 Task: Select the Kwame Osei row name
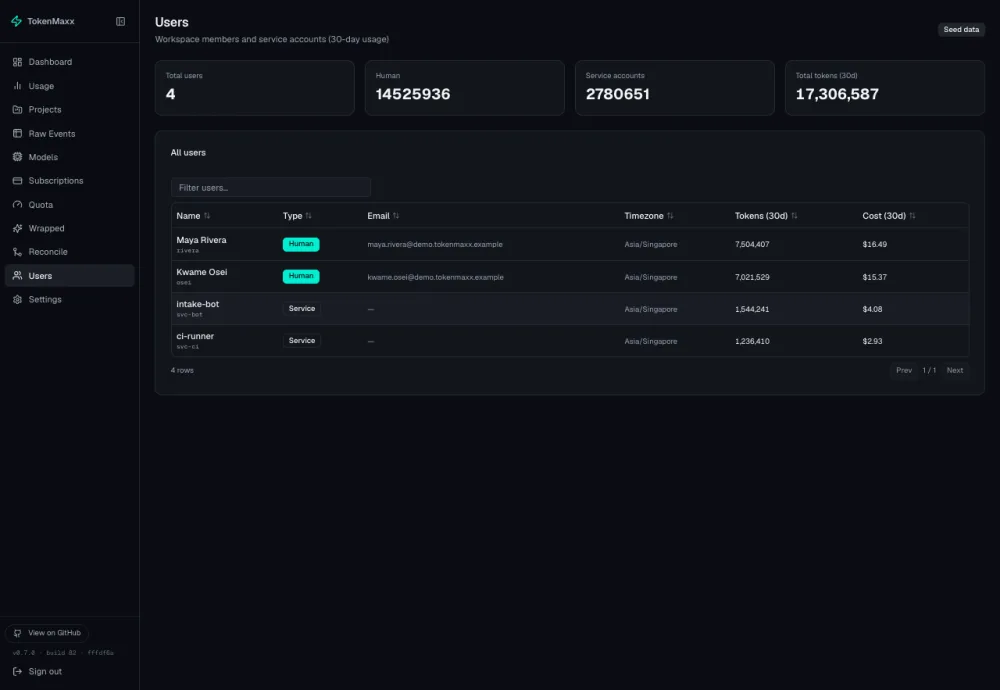[202, 272]
